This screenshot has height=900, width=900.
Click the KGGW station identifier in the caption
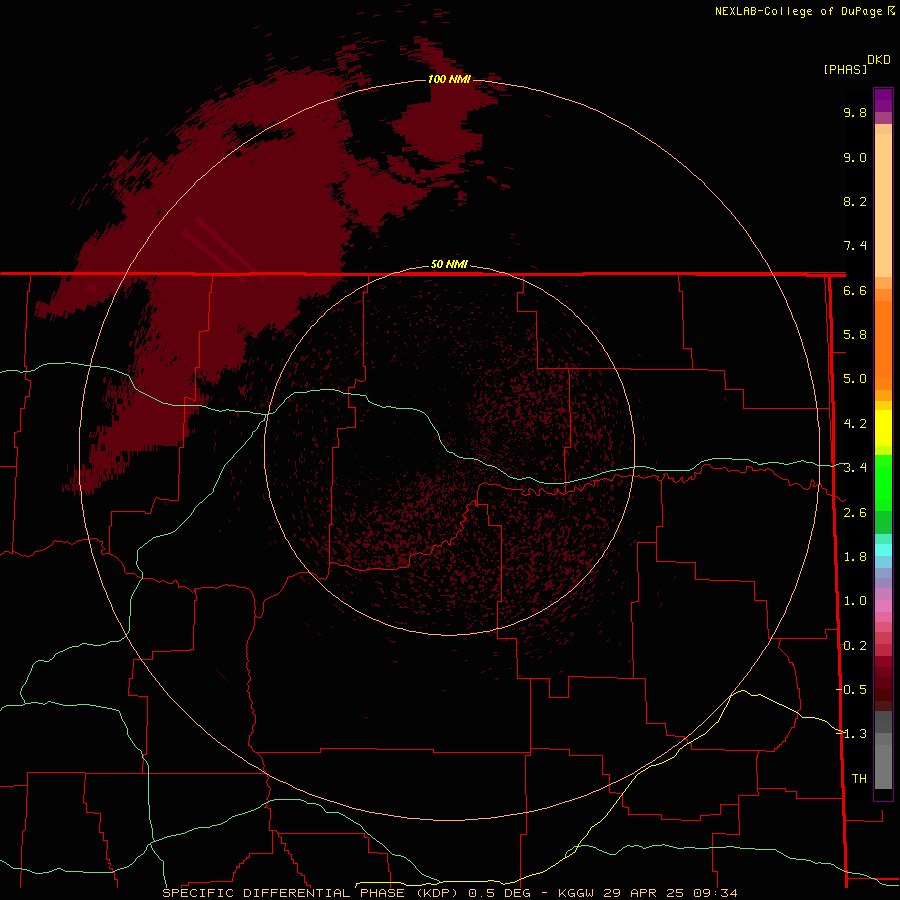576,893
